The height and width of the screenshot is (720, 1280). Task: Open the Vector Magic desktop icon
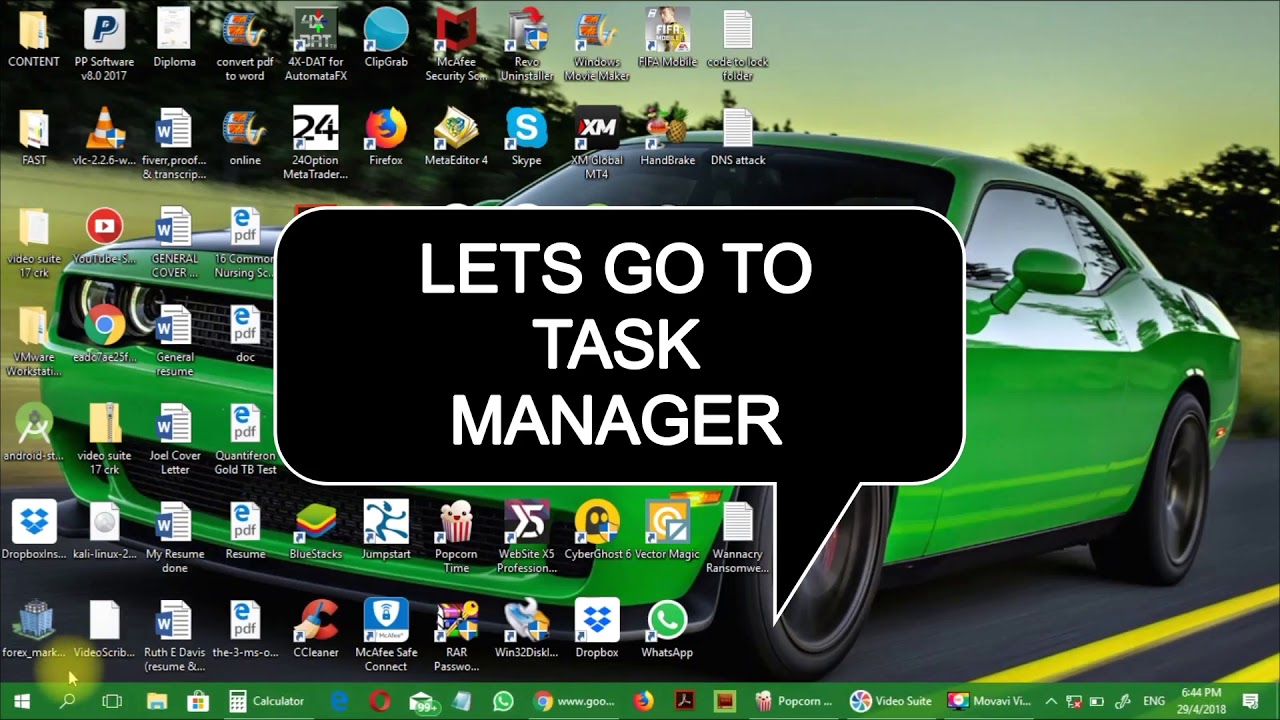click(x=667, y=531)
